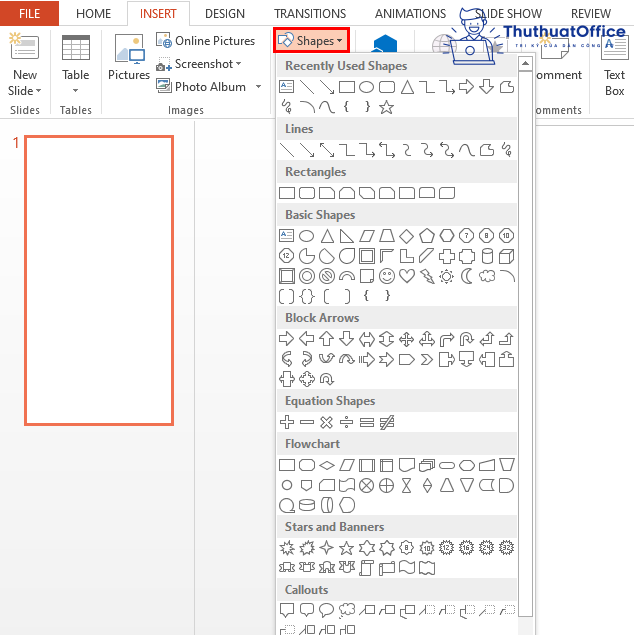Click the Online Pictures button
Viewport: 634px width, 636px height.
click(x=206, y=41)
